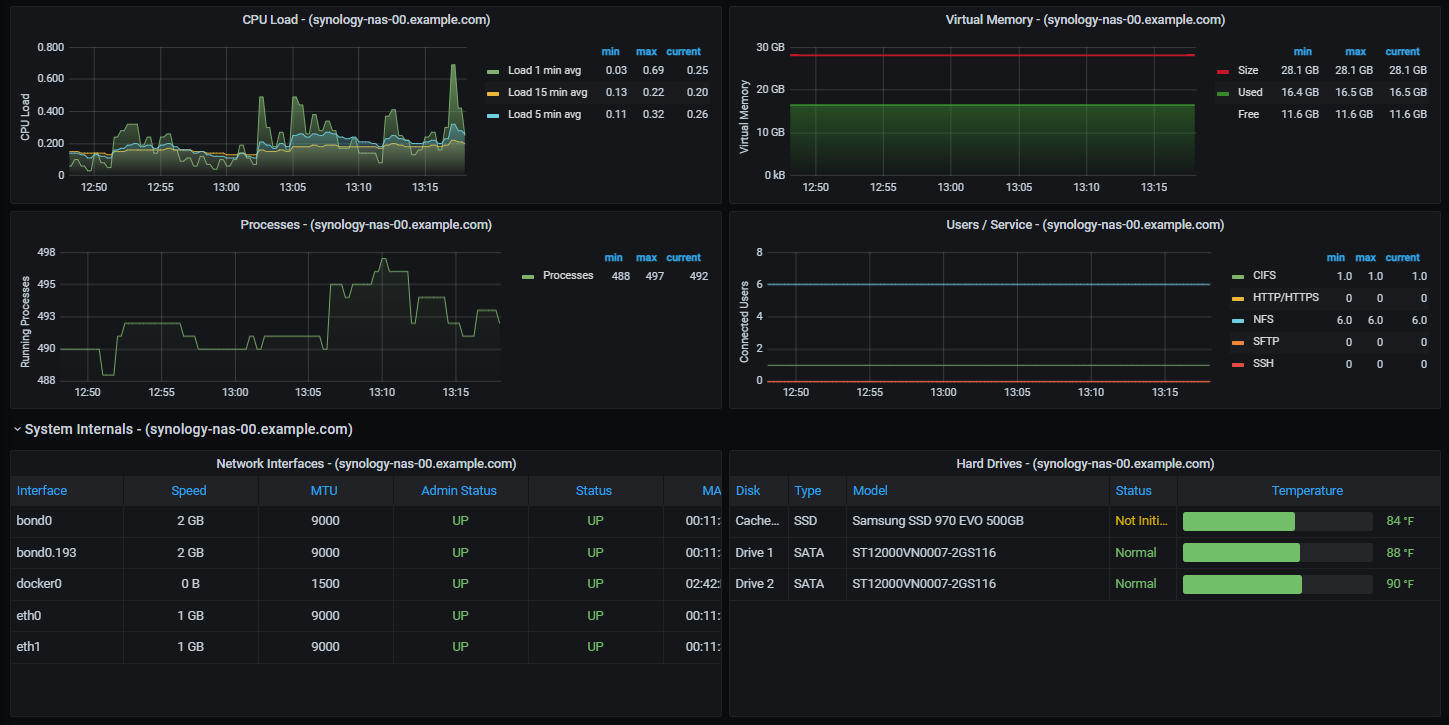Viewport: 1449px width, 725px height.
Task: Toggle the Size memory series
Action: click(1248, 71)
